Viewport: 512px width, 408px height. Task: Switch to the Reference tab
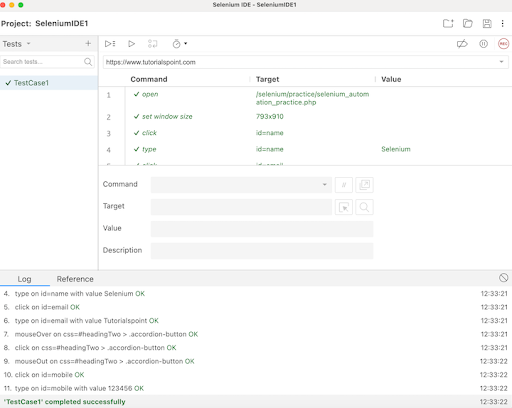click(x=75, y=279)
